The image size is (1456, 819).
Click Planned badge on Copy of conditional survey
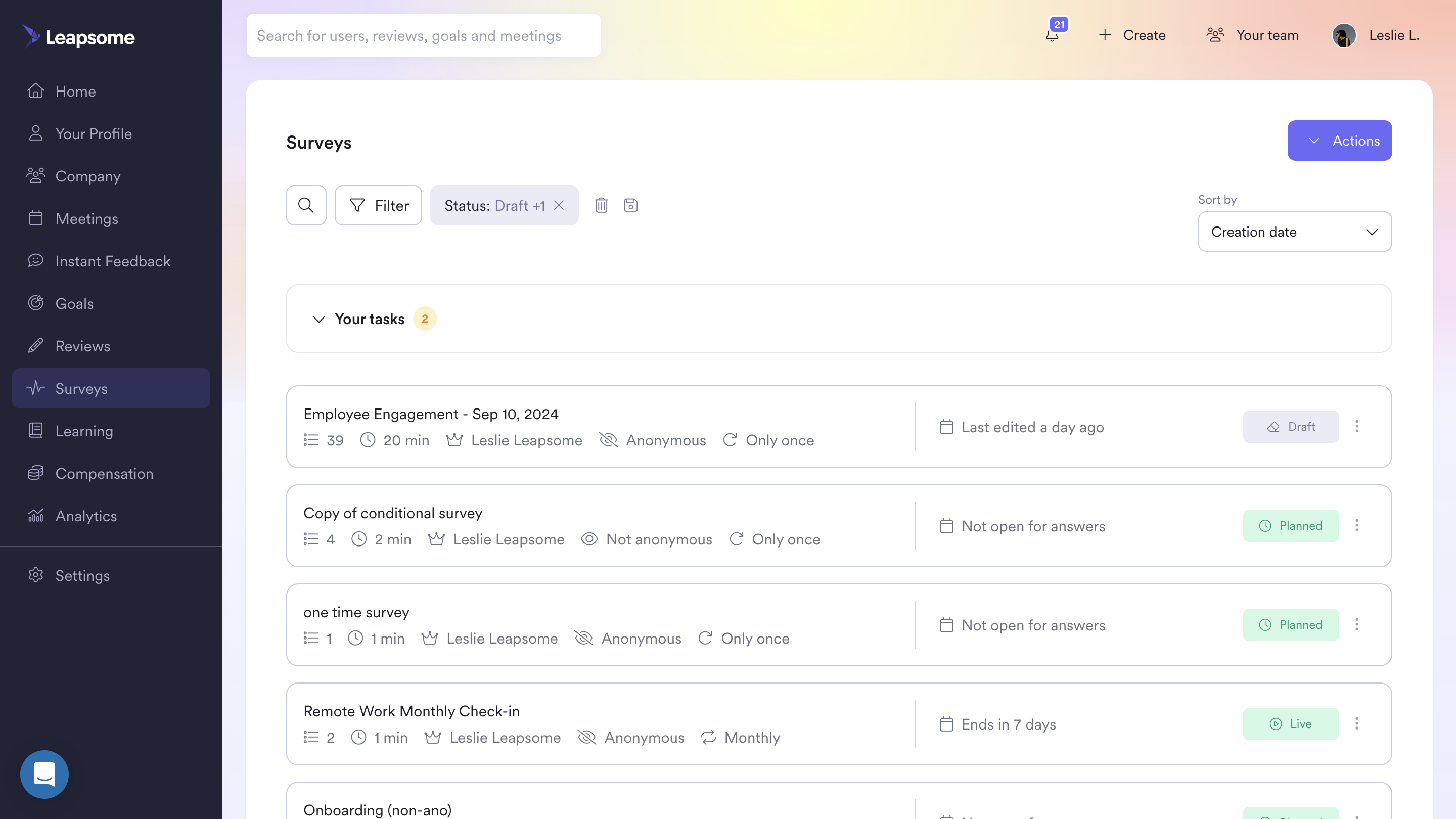point(1291,526)
